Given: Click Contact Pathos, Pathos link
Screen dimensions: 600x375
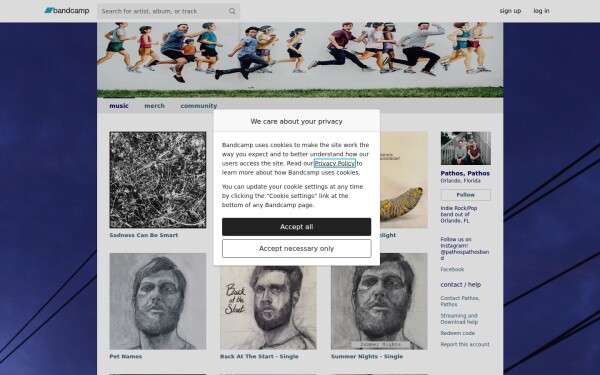Looking at the screenshot, I should (x=460, y=301).
